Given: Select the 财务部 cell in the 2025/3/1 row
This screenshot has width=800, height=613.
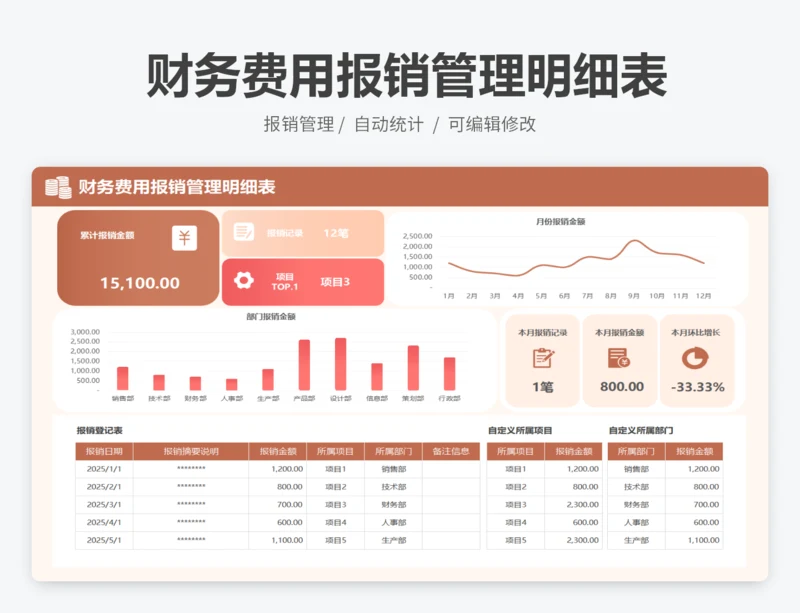Looking at the screenshot, I should click(393, 505).
